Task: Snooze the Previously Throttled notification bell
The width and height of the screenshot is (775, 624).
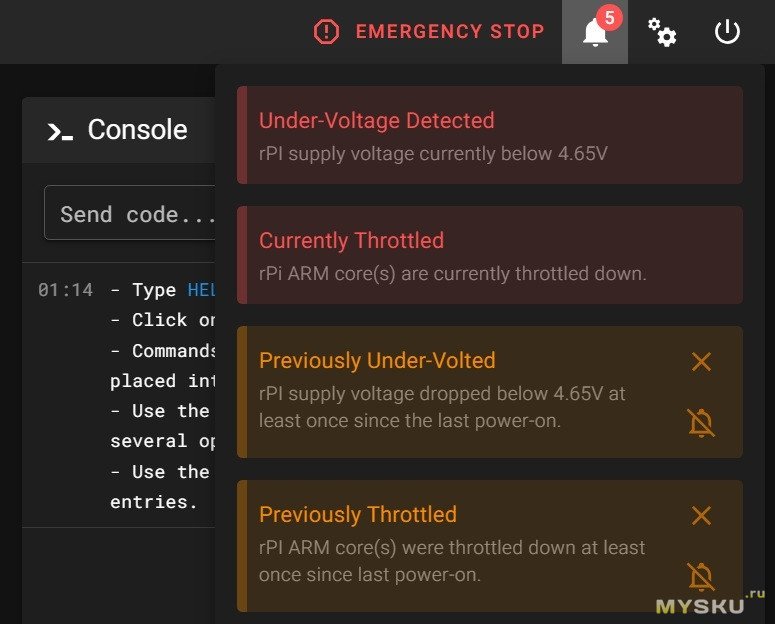Action: [701, 577]
